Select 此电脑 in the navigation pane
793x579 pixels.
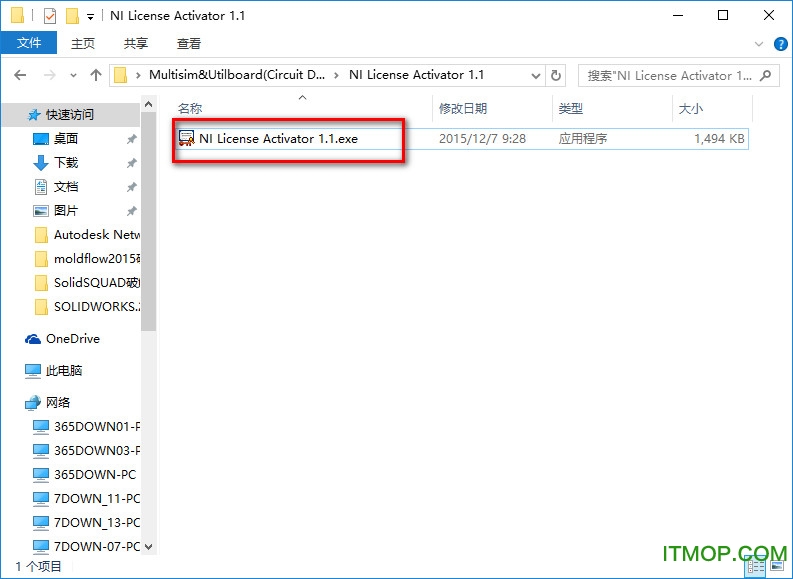pyautogui.click(x=64, y=371)
